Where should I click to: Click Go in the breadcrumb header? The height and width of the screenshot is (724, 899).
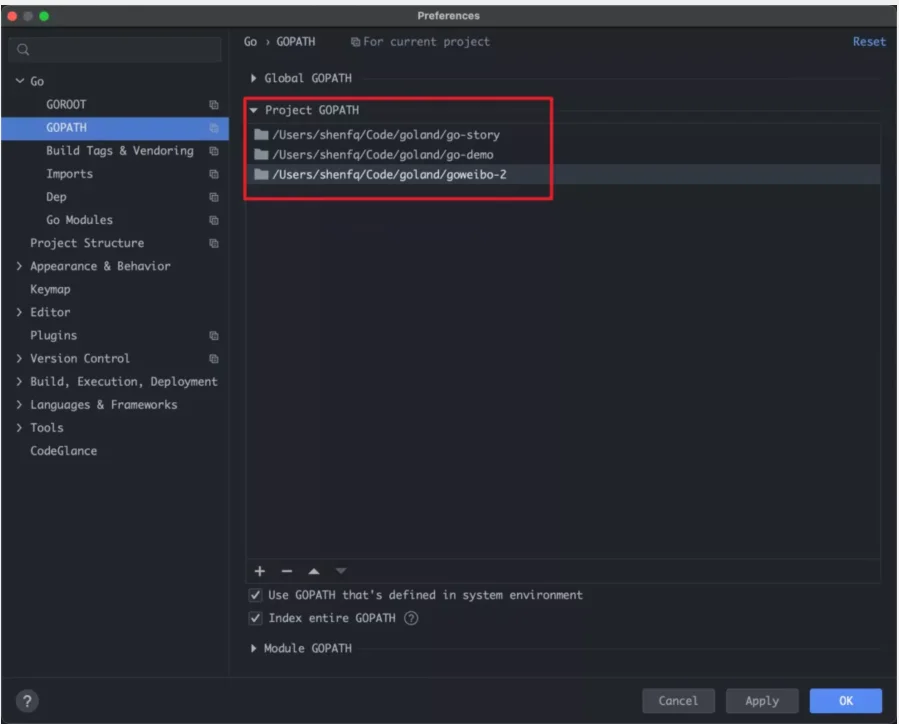(251, 42)
